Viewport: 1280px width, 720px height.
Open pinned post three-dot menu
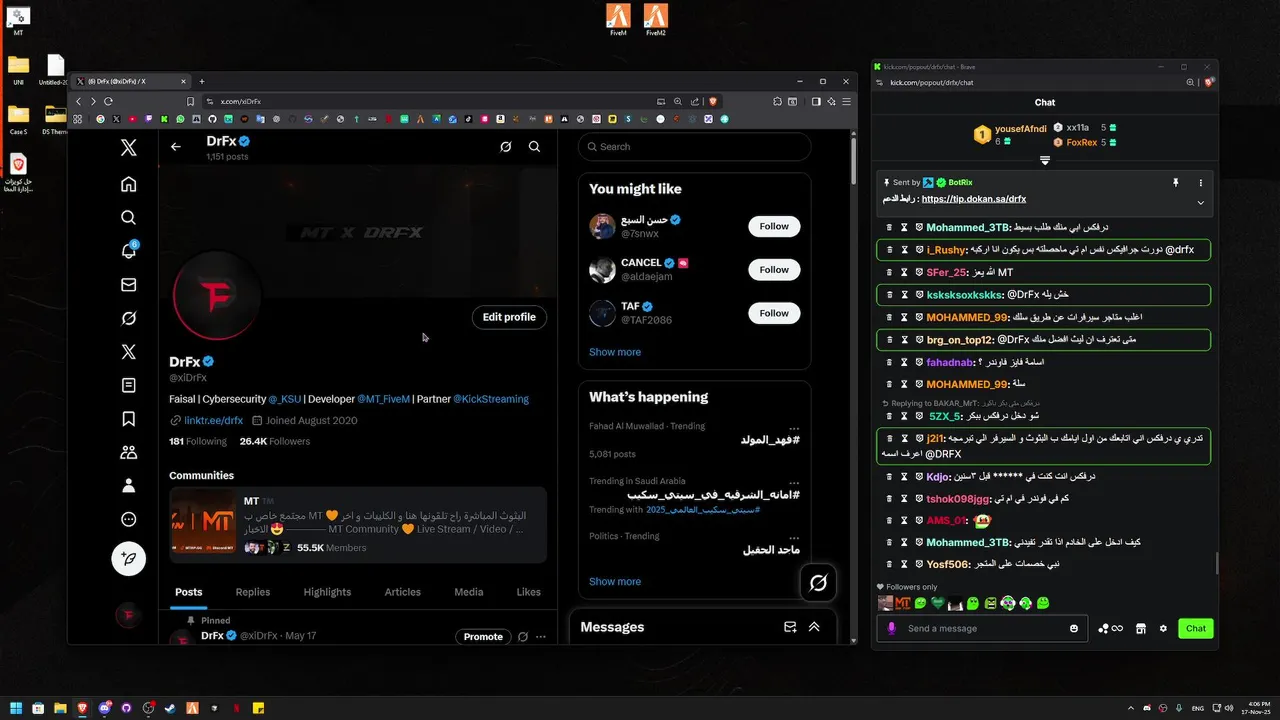(x=541, y=637)
